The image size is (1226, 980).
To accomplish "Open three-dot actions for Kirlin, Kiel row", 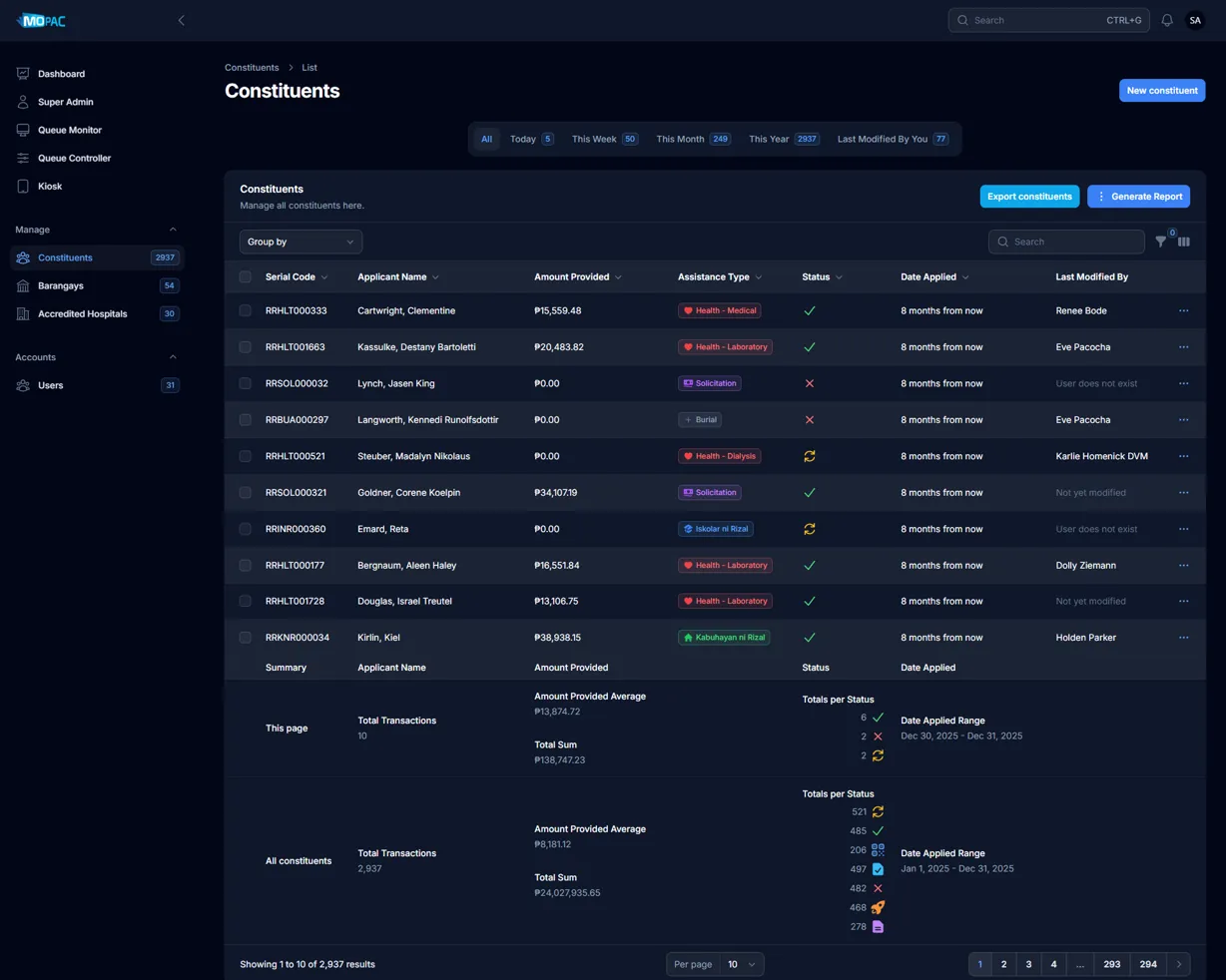I will coord(1184,638).
